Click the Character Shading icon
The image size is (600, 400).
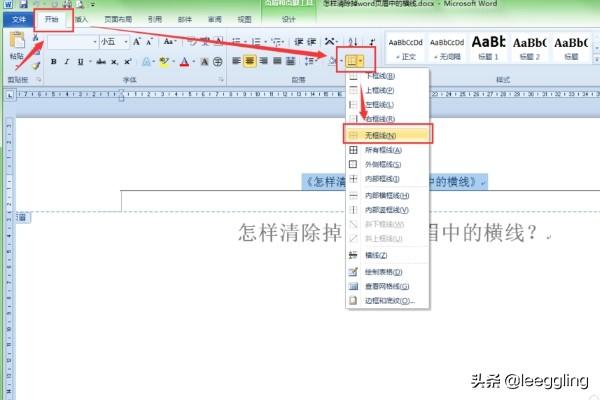(x=205, y=61)
